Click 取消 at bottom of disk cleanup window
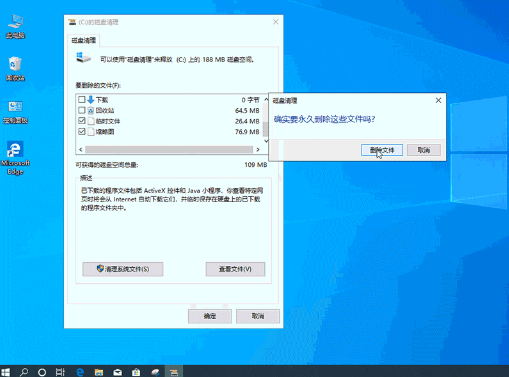 tap(258, 316)
